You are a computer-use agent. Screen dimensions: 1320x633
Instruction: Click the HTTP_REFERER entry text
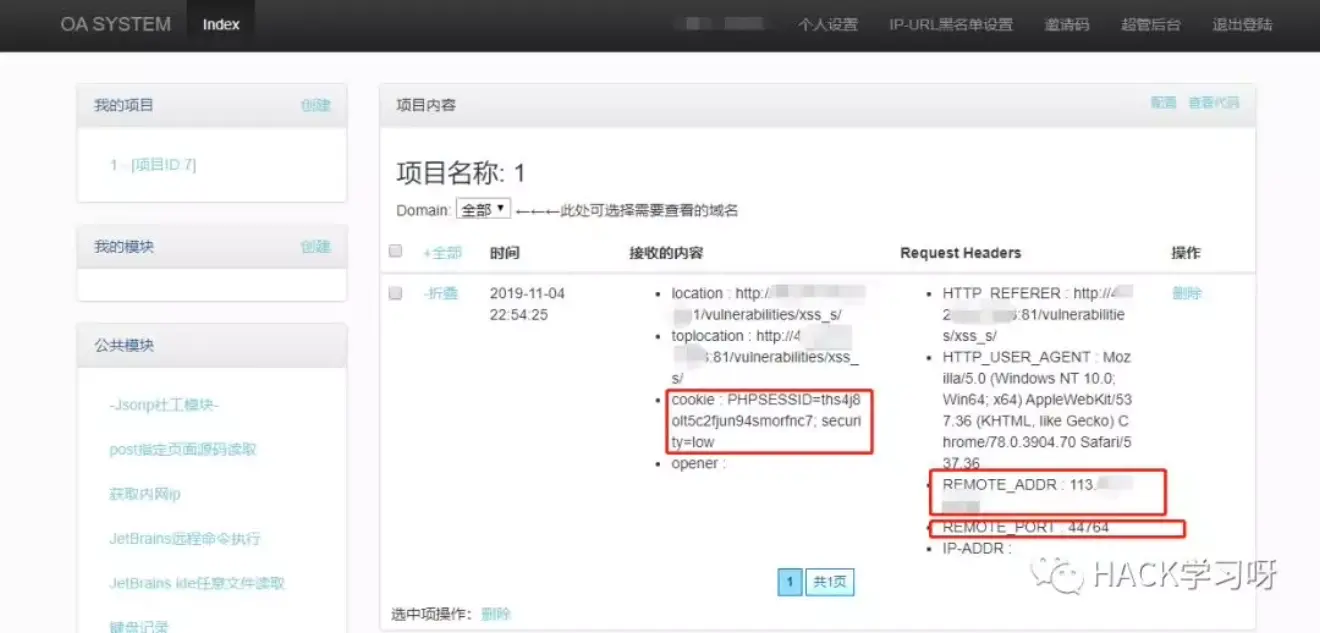tap(1037, 314)
